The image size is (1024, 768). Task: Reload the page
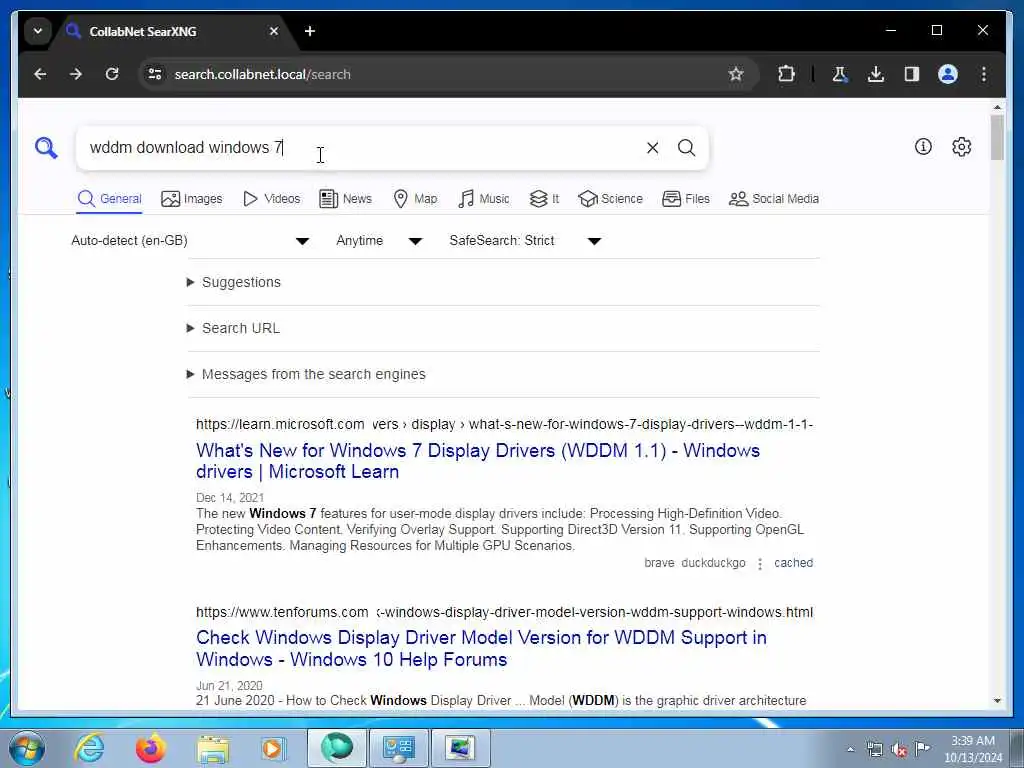point(112,74)
